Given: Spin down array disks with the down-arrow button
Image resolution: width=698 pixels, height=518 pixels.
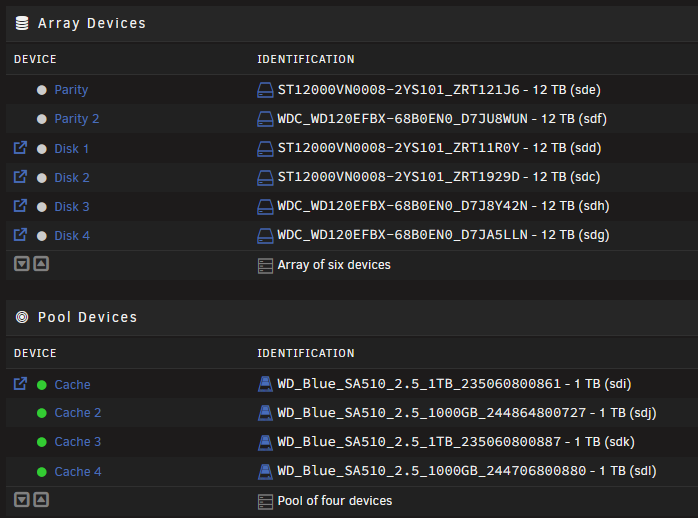Looking at the screenshot, I should (22, 264).
